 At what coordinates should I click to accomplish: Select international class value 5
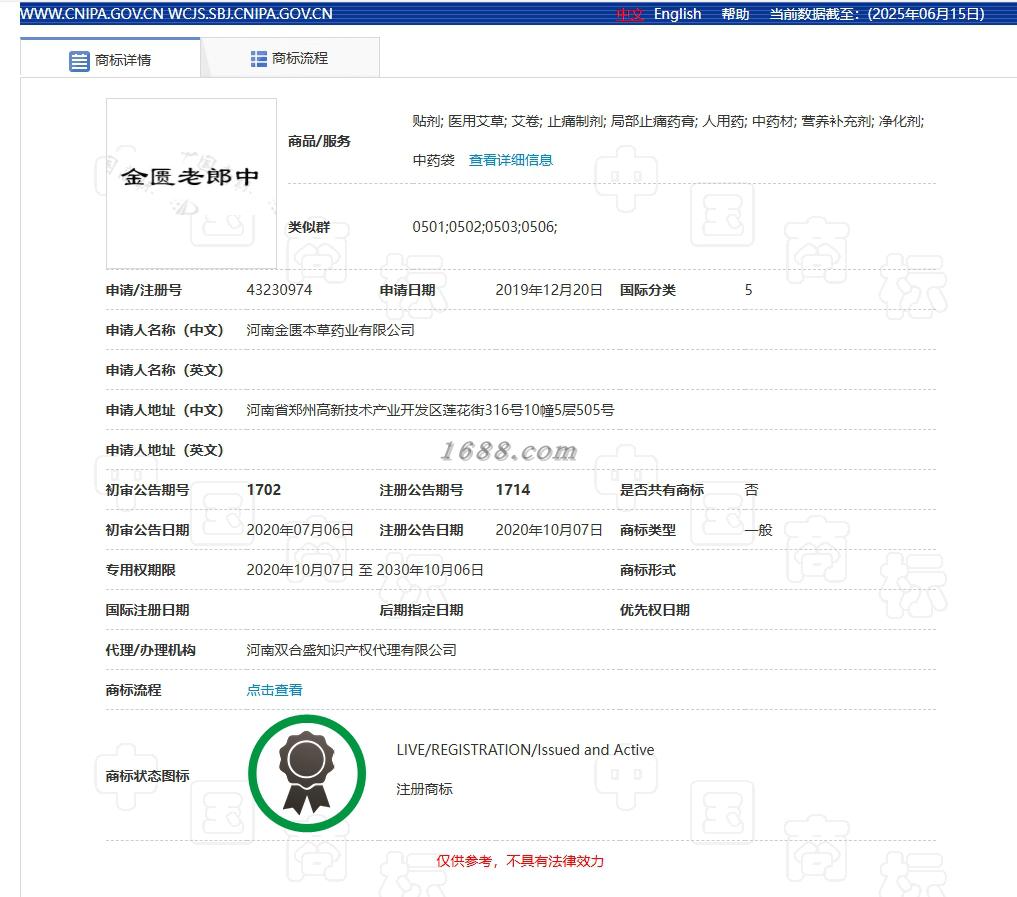point(748,290)
